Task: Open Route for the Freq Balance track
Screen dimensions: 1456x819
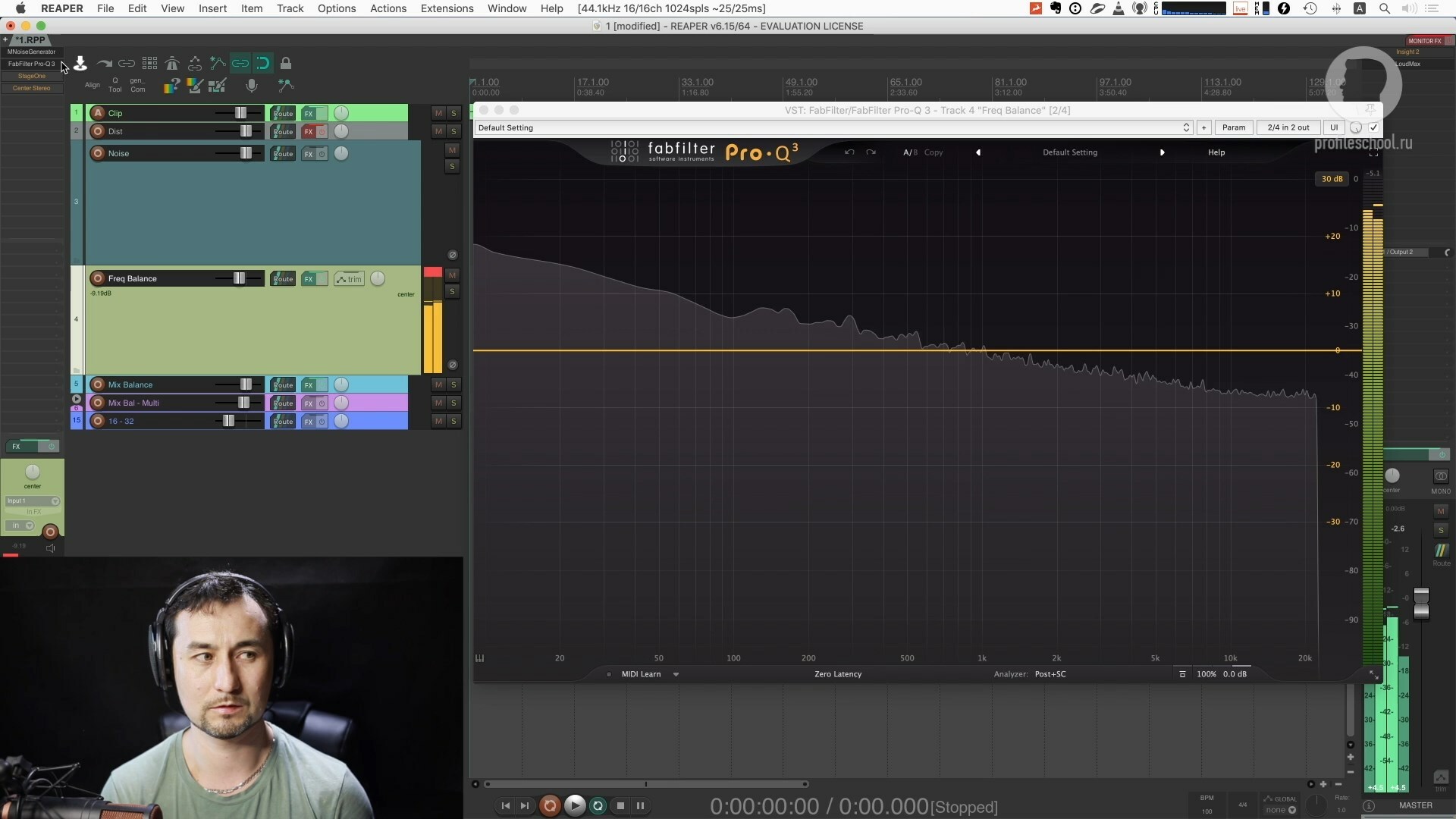Action: click(x=283, y=279)
